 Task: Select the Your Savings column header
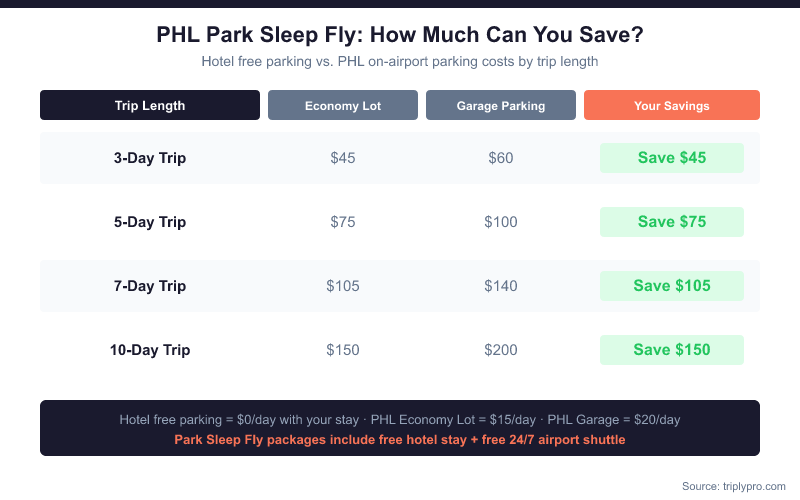[672, 105]
